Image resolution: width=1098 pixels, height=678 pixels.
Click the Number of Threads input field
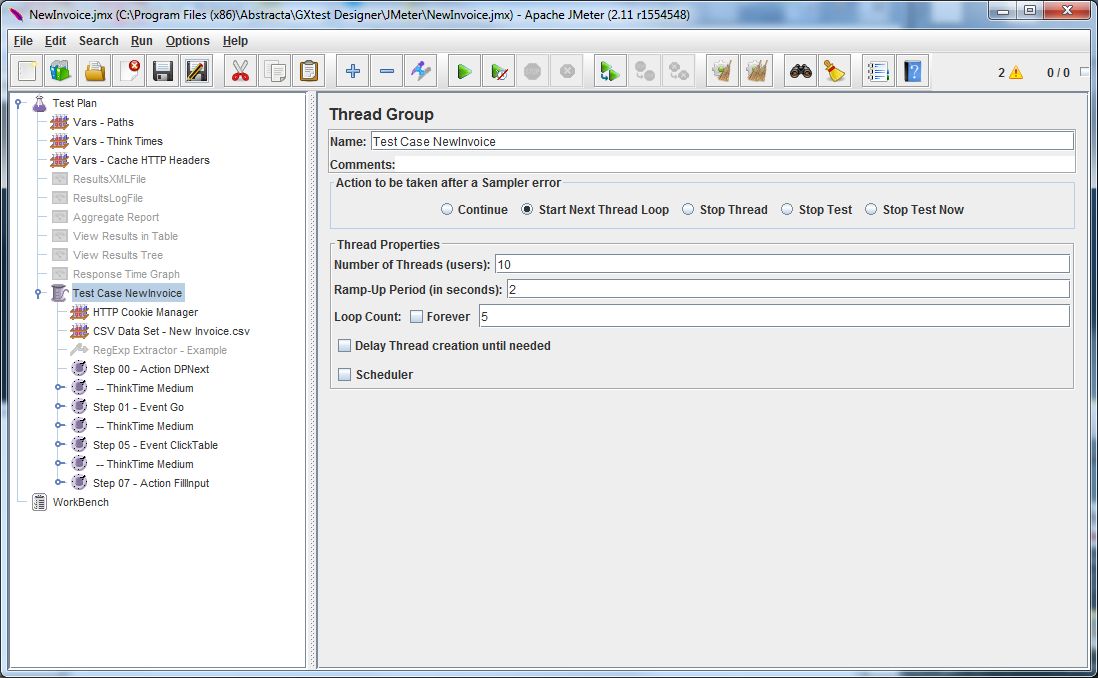click(x=781, y=264)
